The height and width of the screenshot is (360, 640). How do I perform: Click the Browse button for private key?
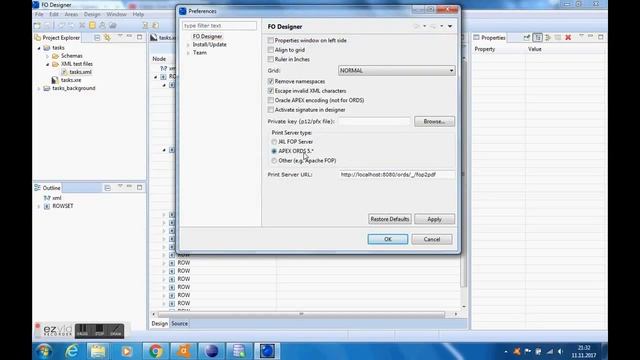[434, 121]
